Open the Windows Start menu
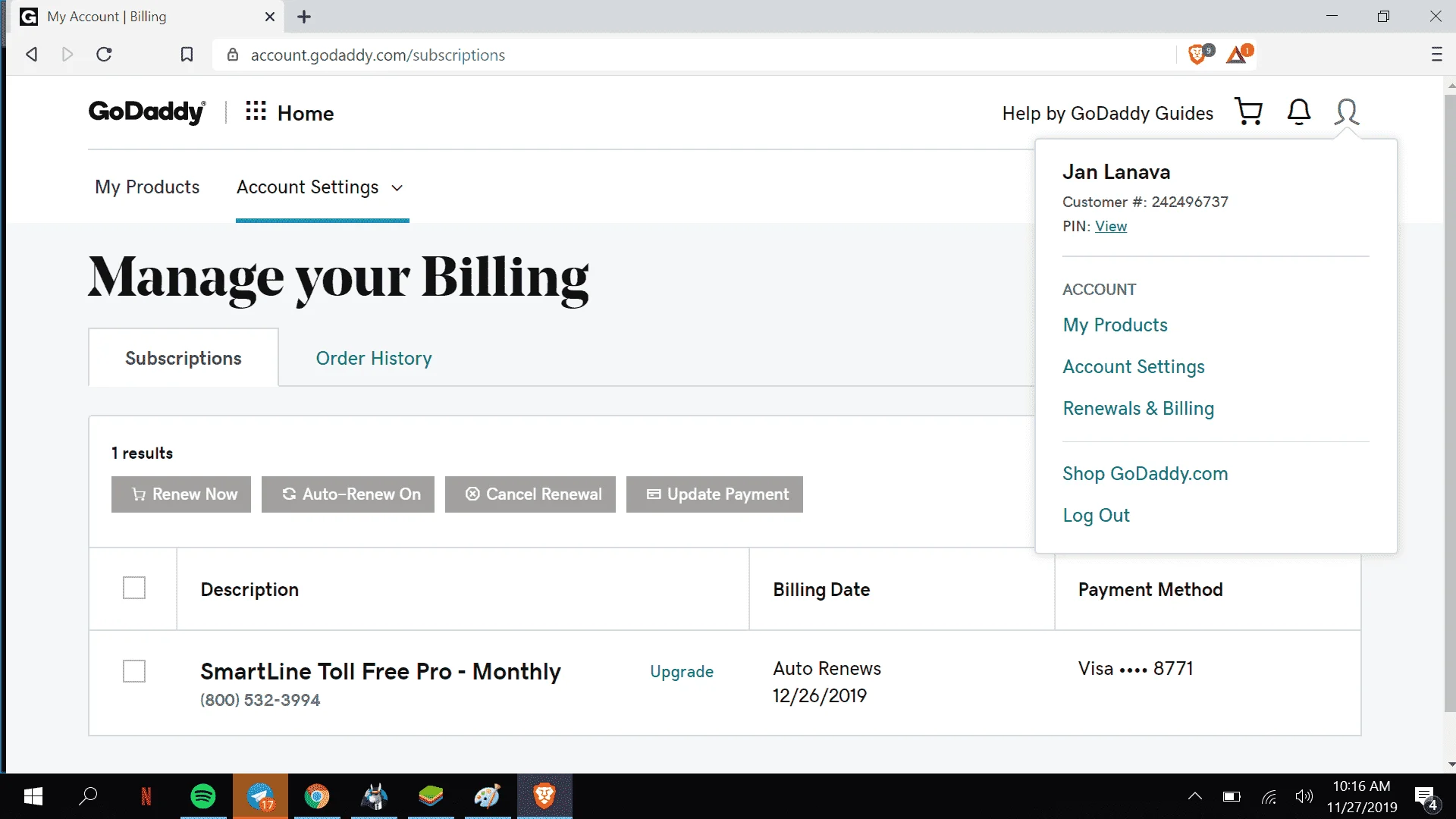This screenshot has height=819, width=1456. pos(33,796)
